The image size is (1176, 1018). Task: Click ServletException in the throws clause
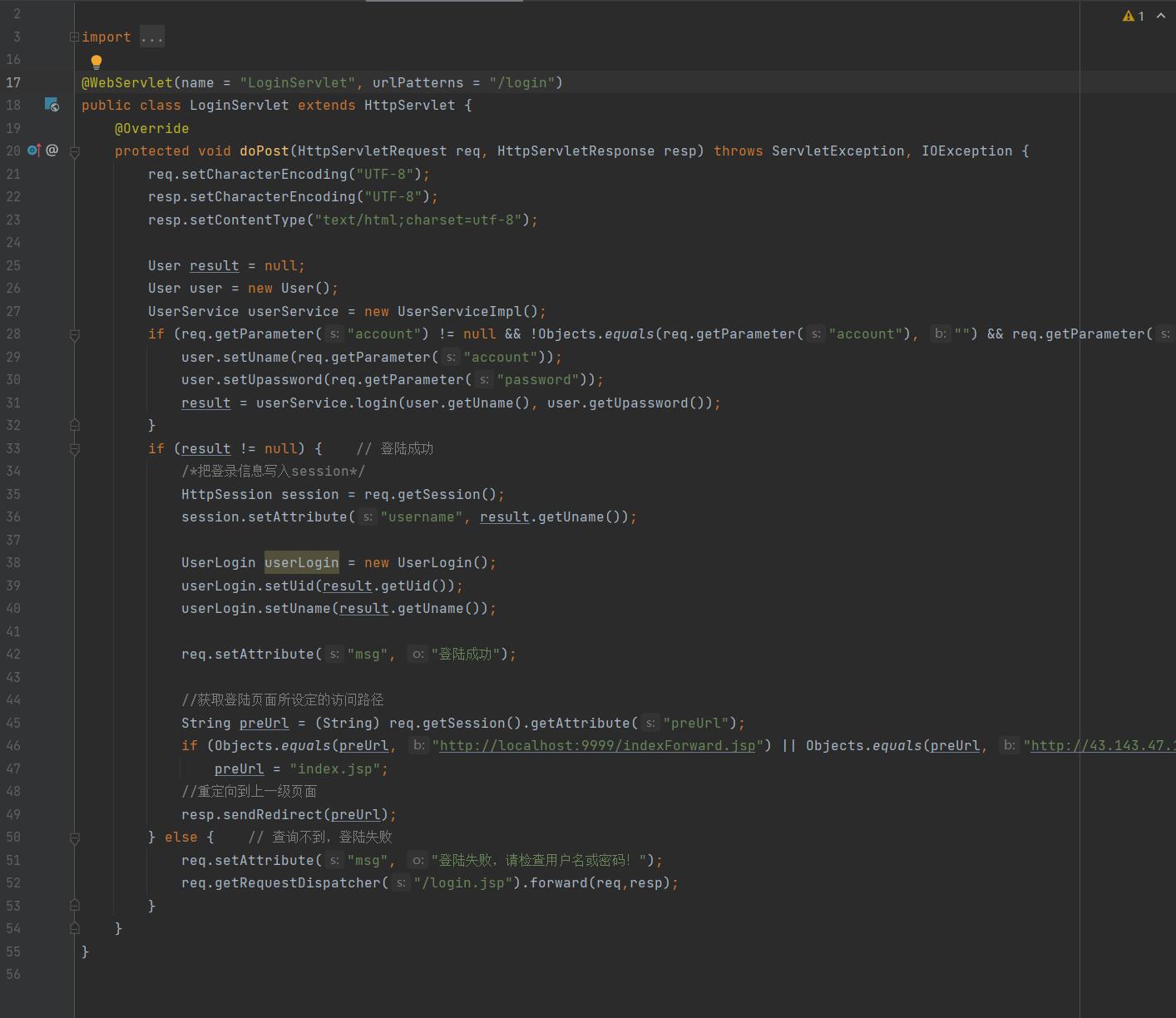pyautogui.click(x=838, y=151)
